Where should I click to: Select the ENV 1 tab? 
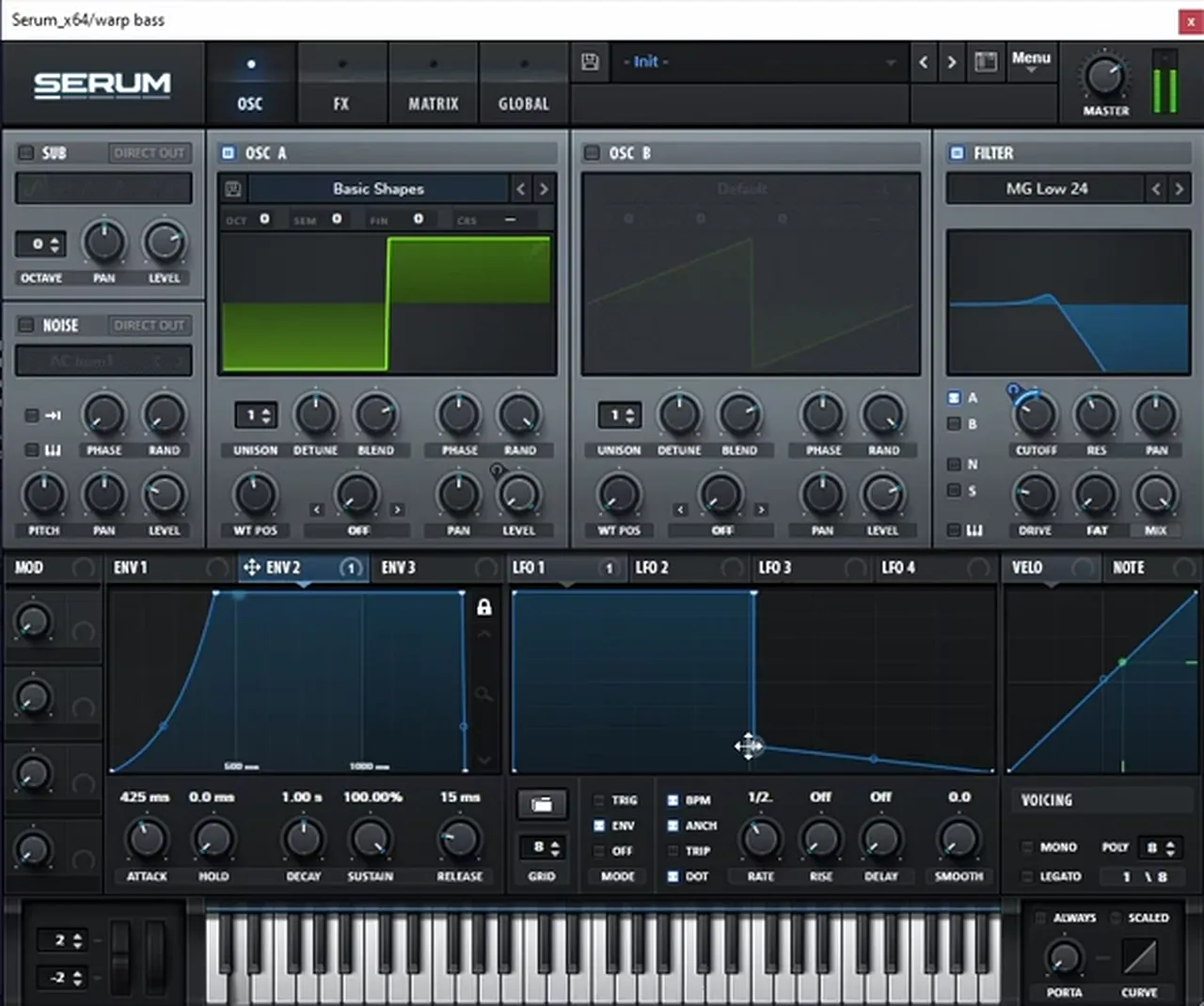[132, 568]
